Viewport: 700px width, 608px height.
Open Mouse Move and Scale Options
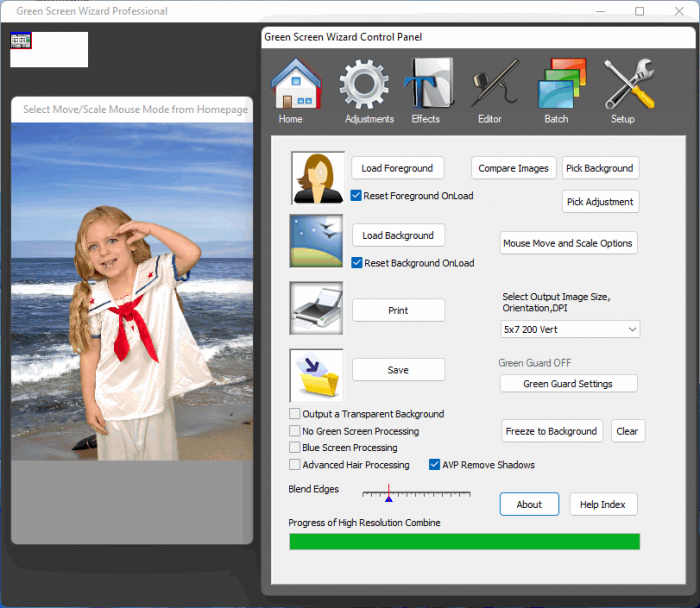[568, 243]
